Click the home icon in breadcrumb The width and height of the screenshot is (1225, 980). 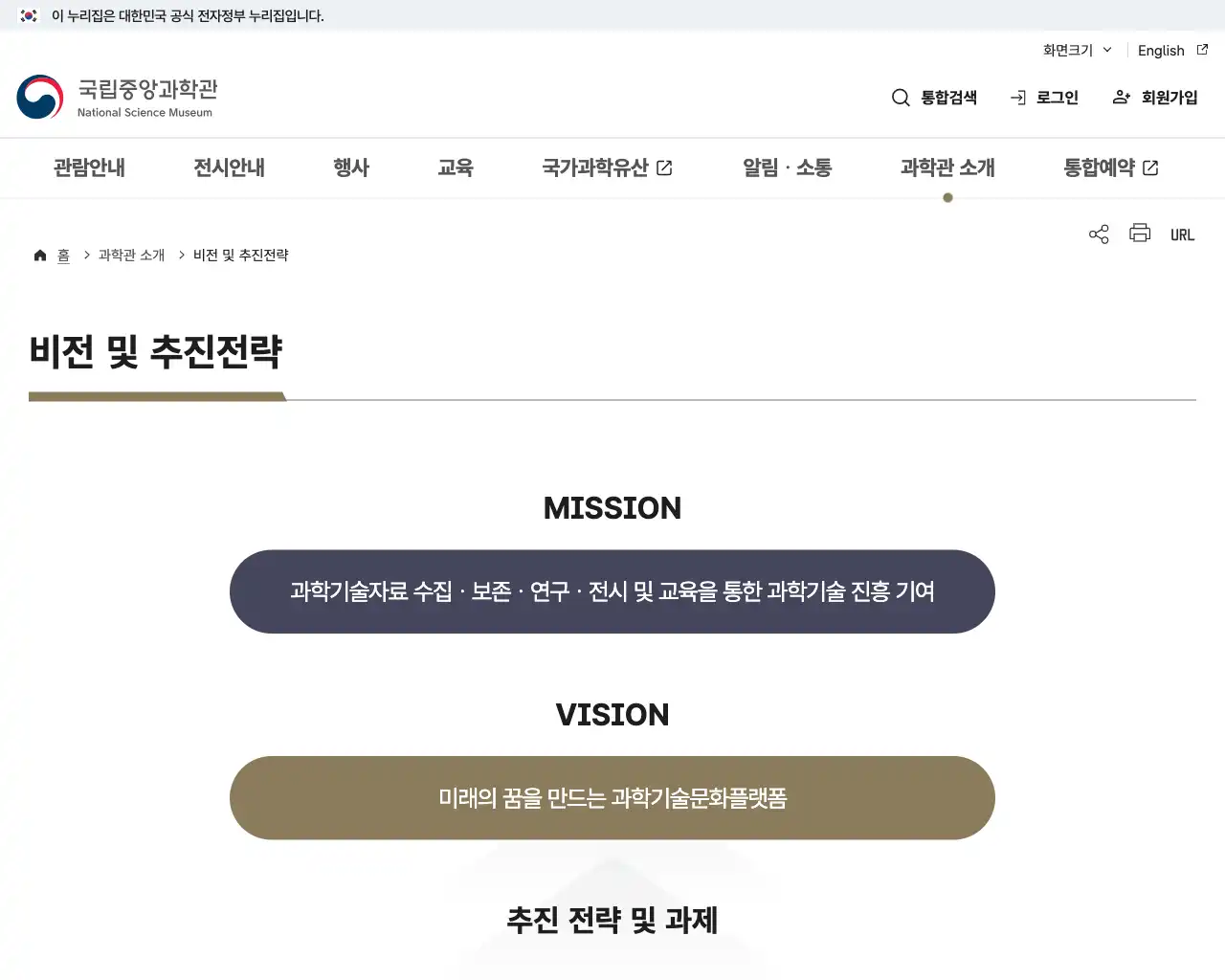pyautogui.click(x=40, y=256)
